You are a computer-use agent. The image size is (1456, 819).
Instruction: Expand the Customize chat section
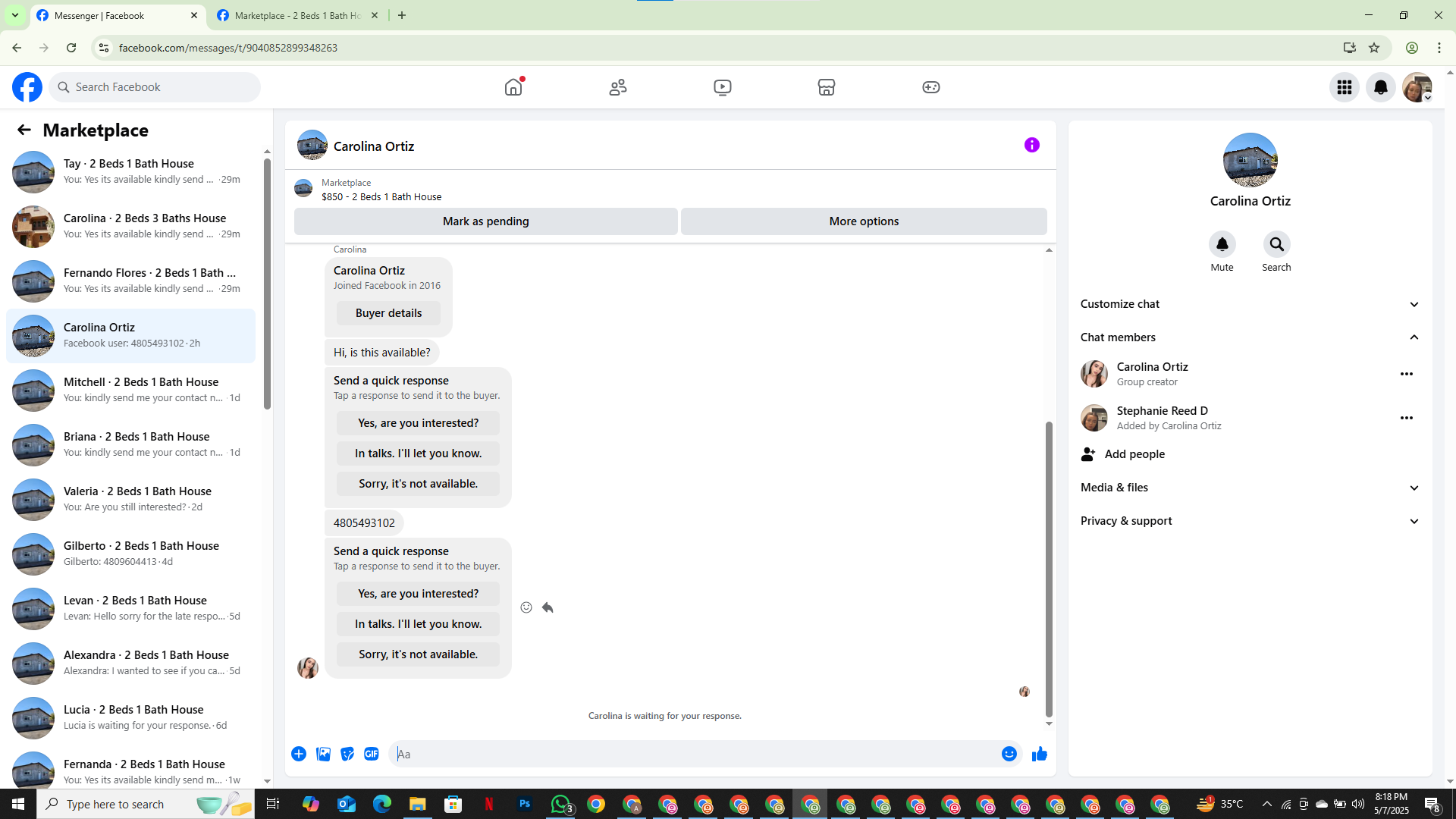[x=1413, y=304]
